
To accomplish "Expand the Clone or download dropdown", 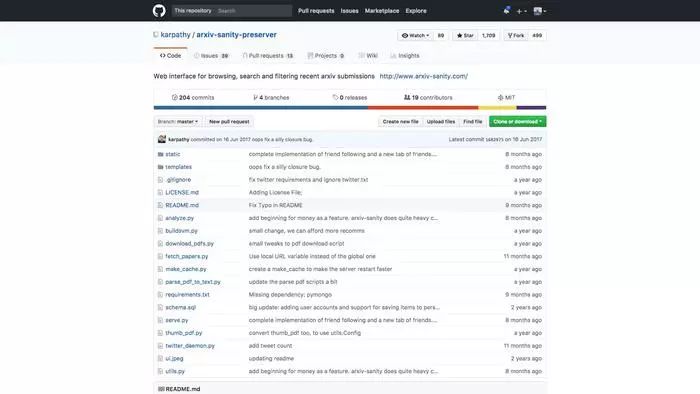I will pos(517,121).
